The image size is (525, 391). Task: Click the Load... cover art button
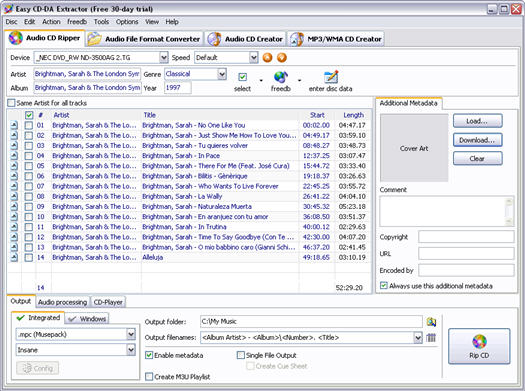tap(478, 121)
